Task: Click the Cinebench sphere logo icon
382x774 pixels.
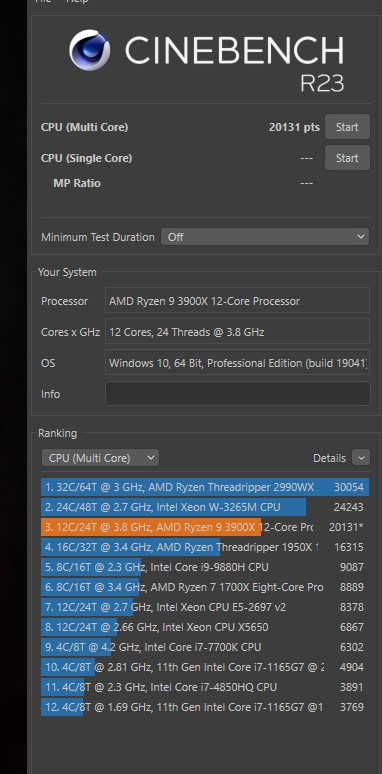Action: point(90,50)
